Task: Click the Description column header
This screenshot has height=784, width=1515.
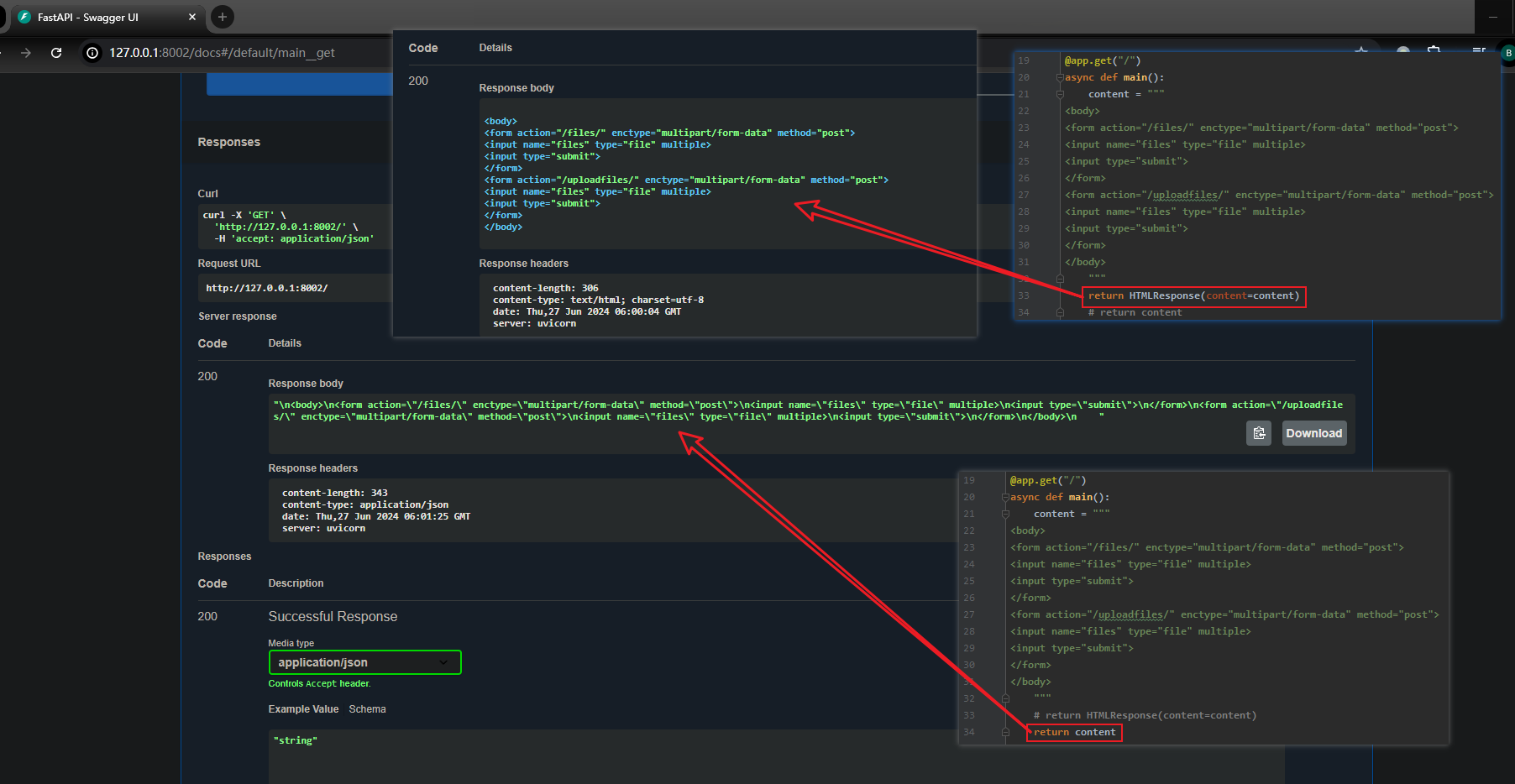Action: click(x=296, y=583)
